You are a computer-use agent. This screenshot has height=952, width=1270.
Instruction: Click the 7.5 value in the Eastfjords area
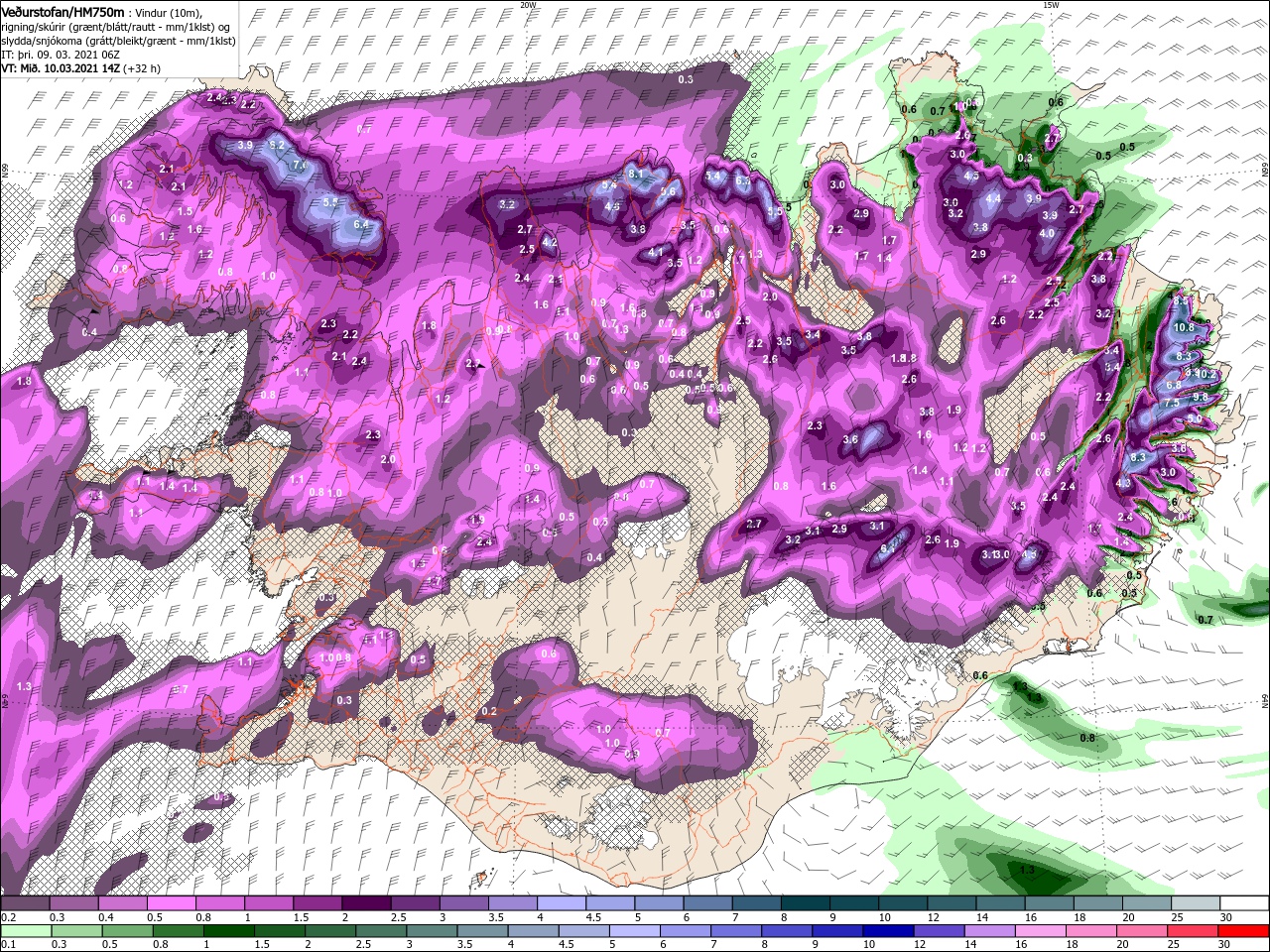click(x=1171, y=403)
